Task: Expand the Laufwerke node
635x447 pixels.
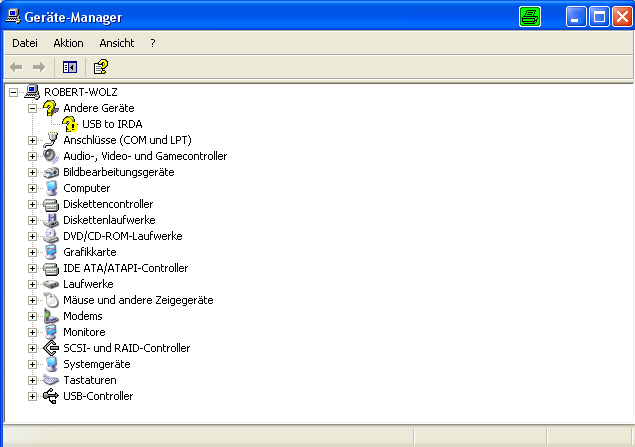Action: pos(32,284)
